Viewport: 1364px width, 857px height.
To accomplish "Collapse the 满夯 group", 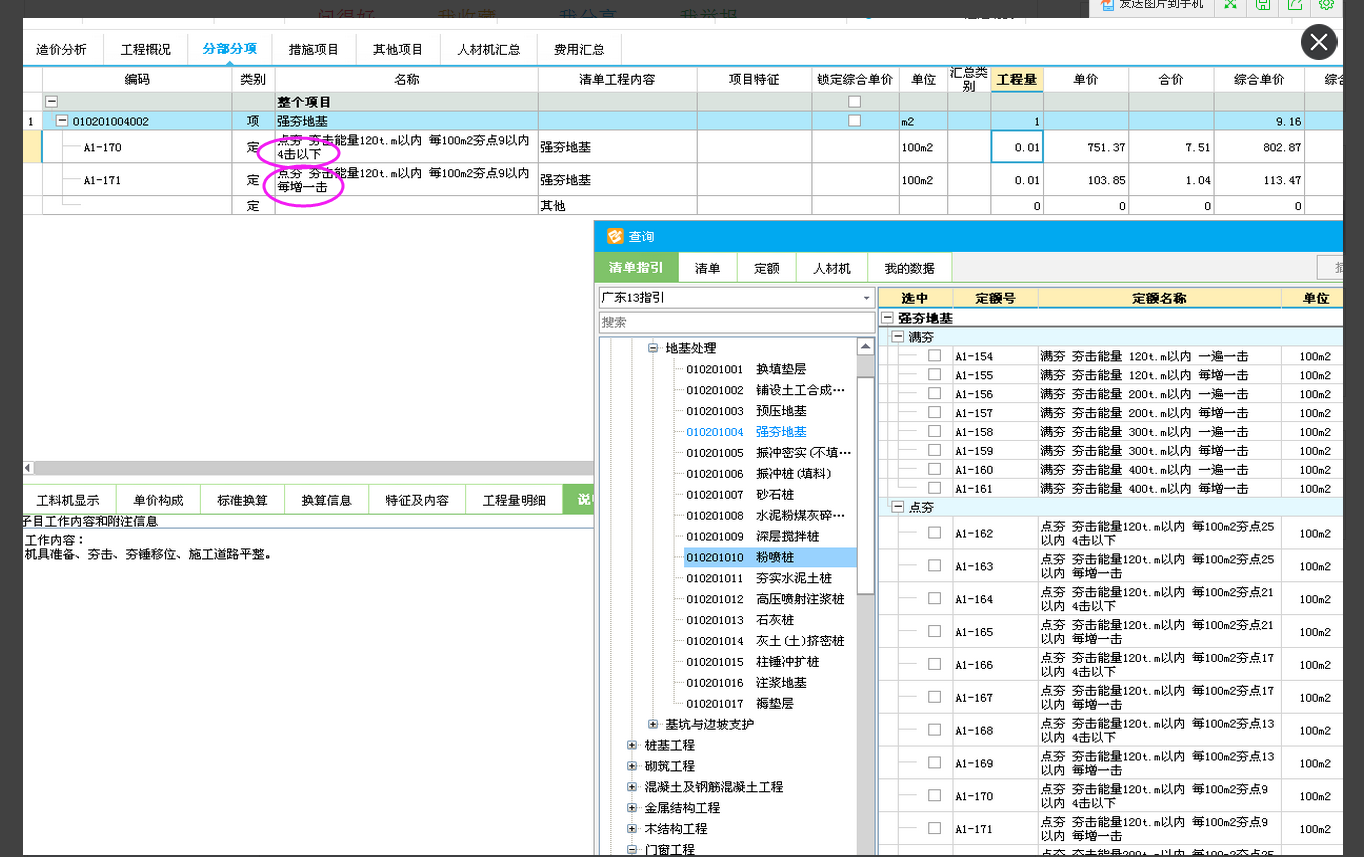I will [x=898, y=337].
